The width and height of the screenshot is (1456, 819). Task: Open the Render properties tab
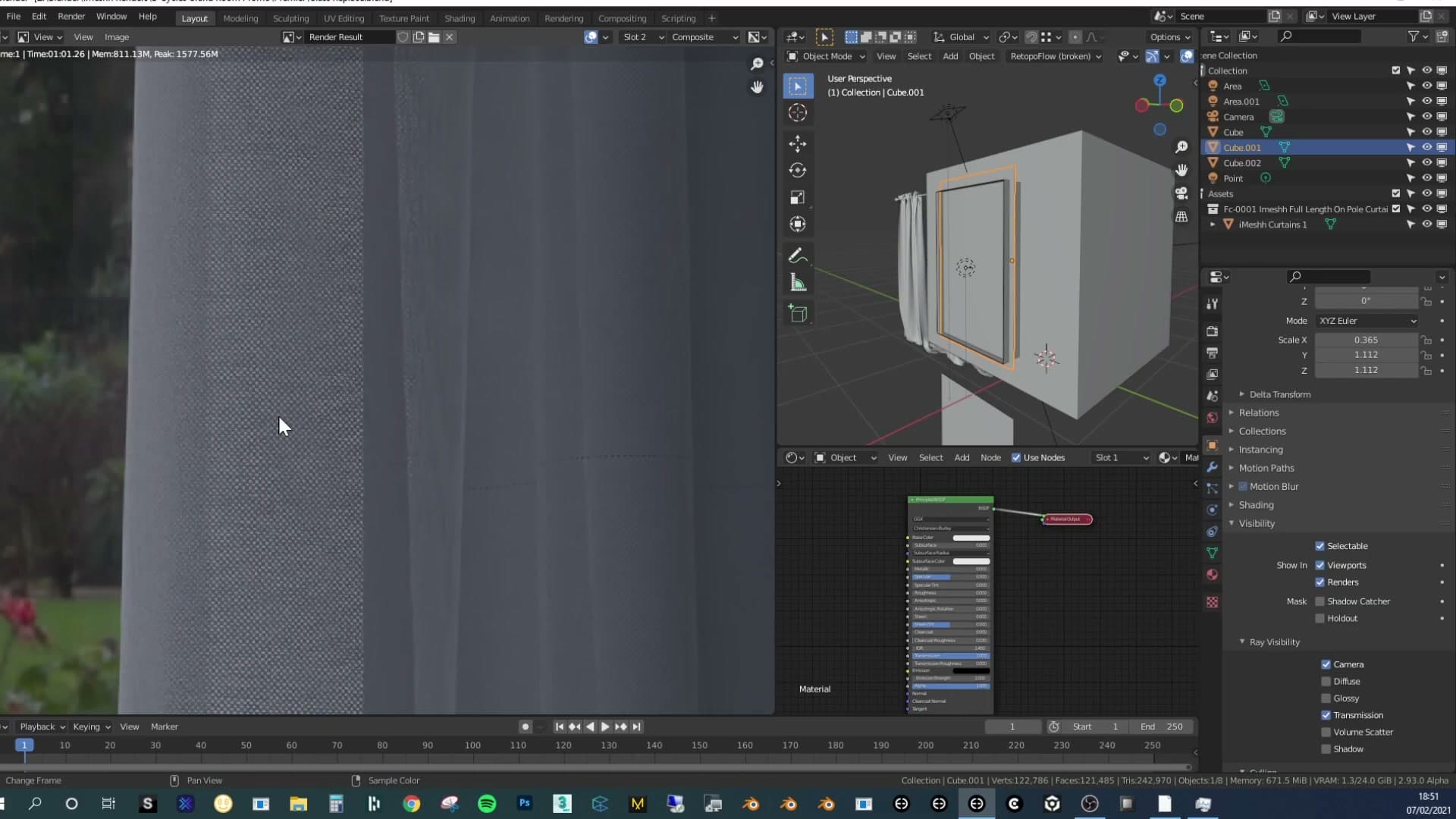[1212, 331]
